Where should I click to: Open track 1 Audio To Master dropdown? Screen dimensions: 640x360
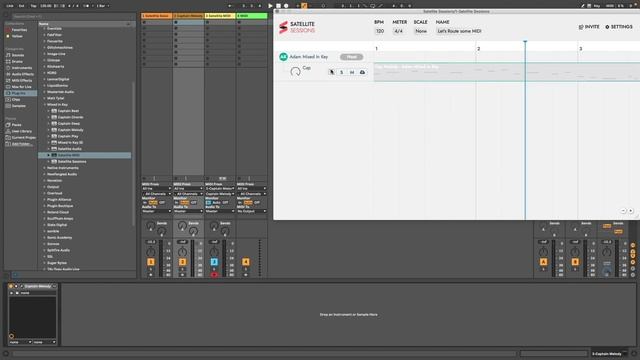click(156, 211)
